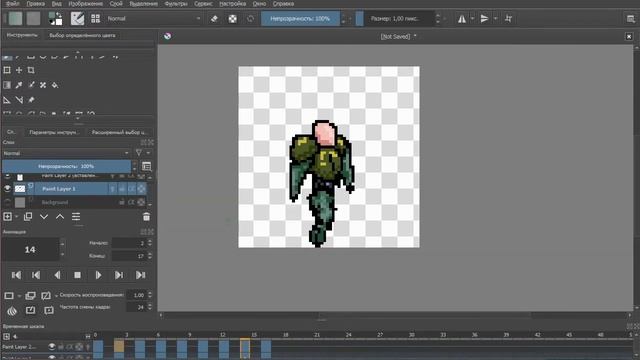Click the Конец end frame field
The width and height of the screenshot is (640, 360).
coord(129,256)
